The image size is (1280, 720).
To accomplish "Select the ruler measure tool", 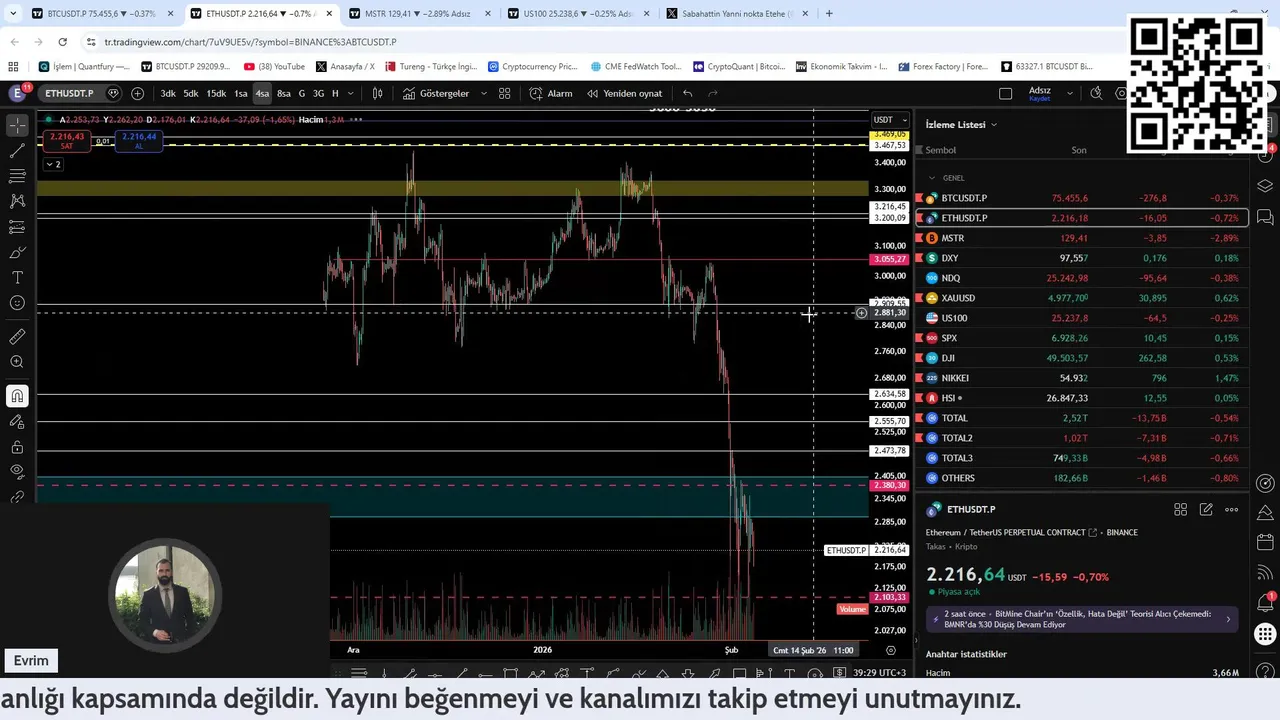I will (x=17, y=337).
